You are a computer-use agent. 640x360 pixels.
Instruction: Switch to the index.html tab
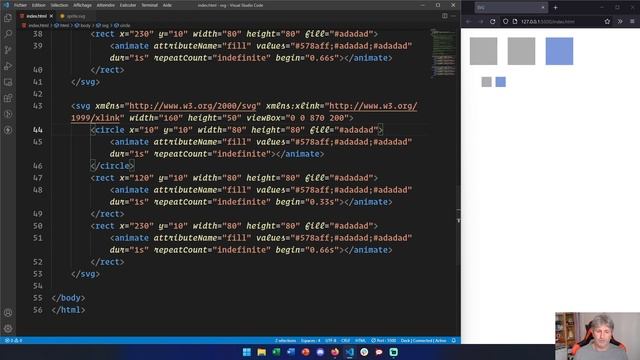point(36,16)
